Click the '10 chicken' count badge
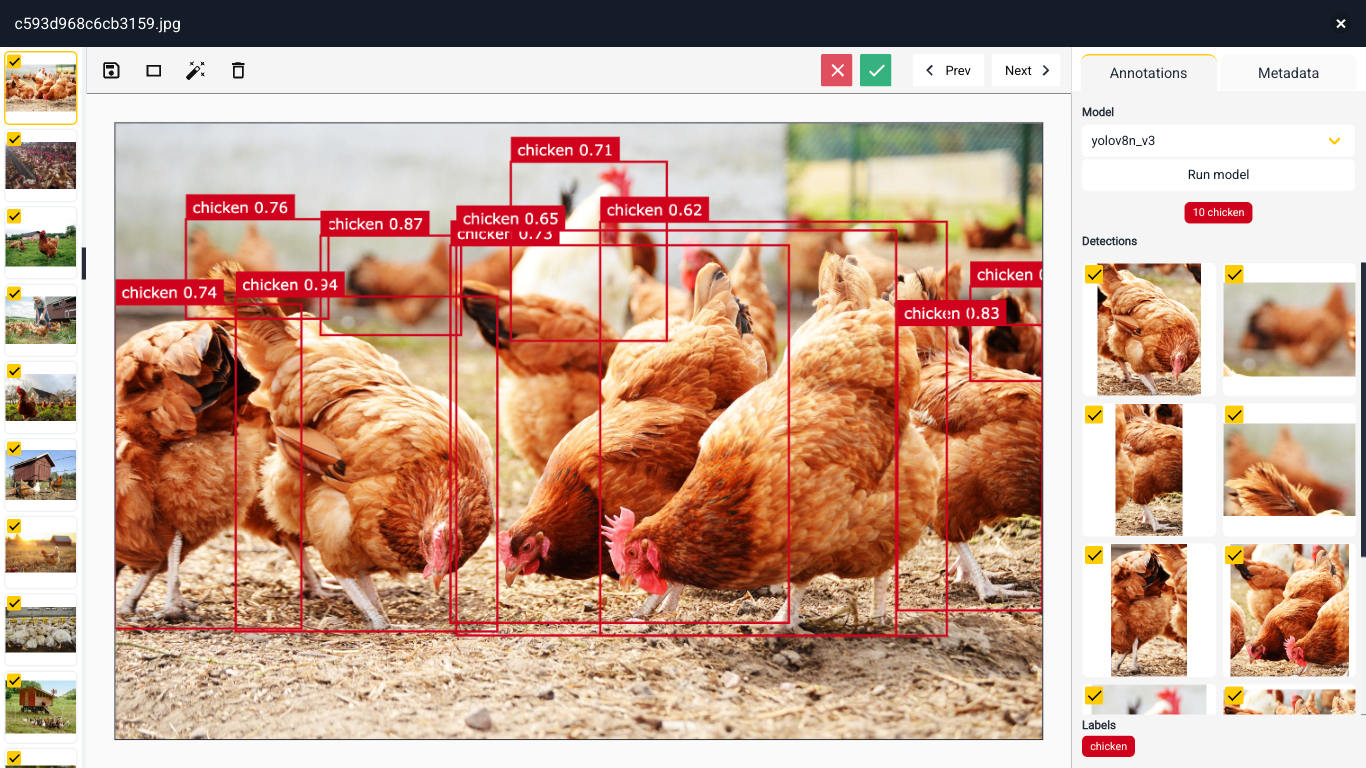Screen dimensions: 1366x768 (1218, 212)
